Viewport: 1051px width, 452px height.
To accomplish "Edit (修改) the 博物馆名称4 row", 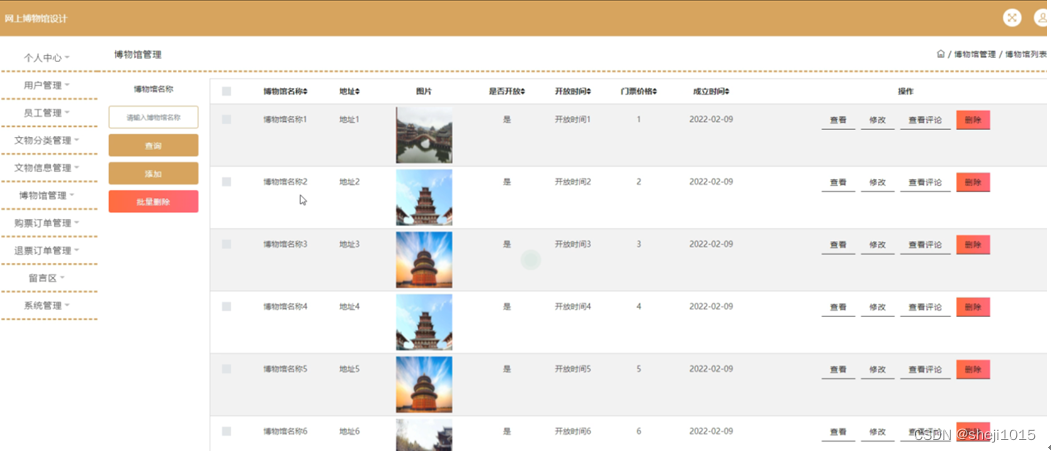I will tap(877, 307).
